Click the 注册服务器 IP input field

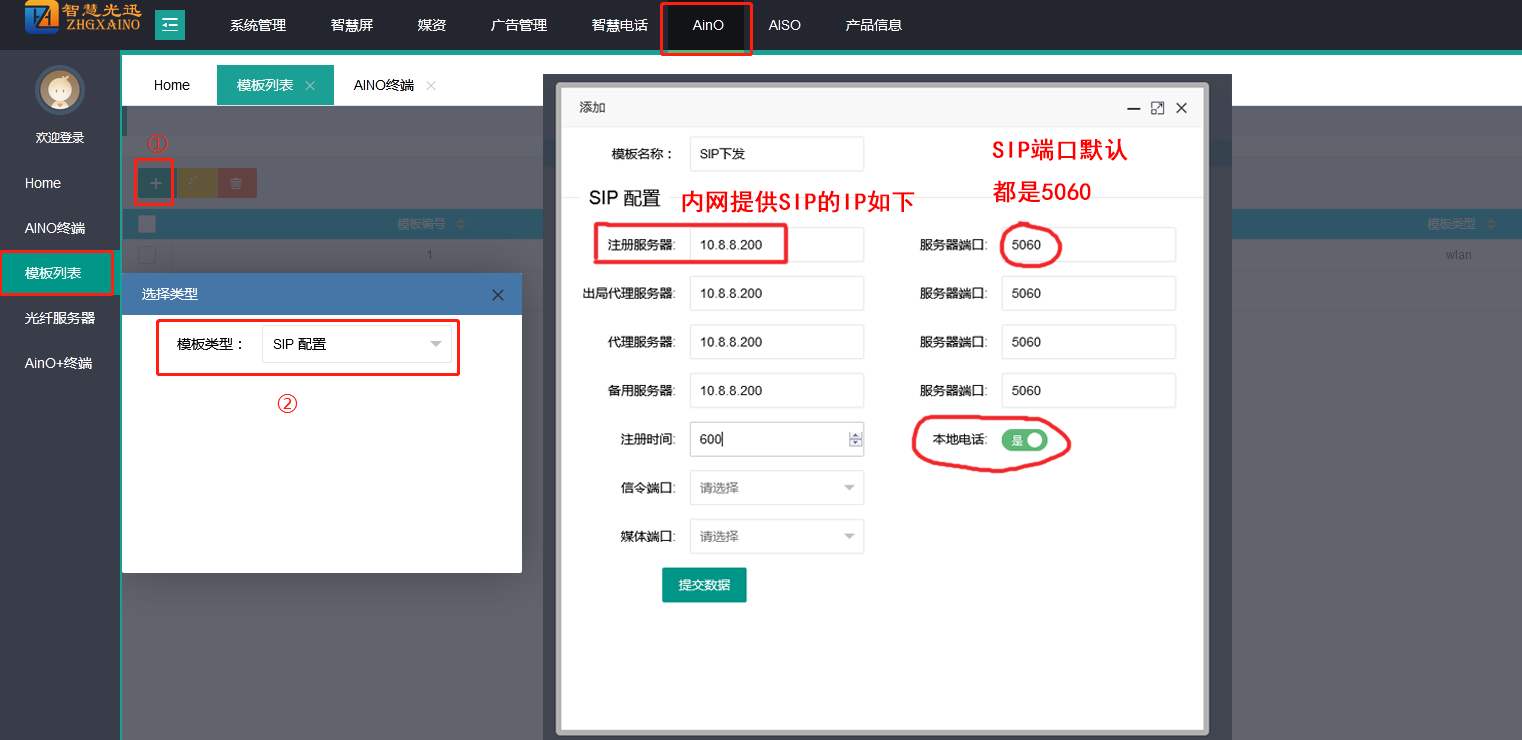tap(776, 245)
